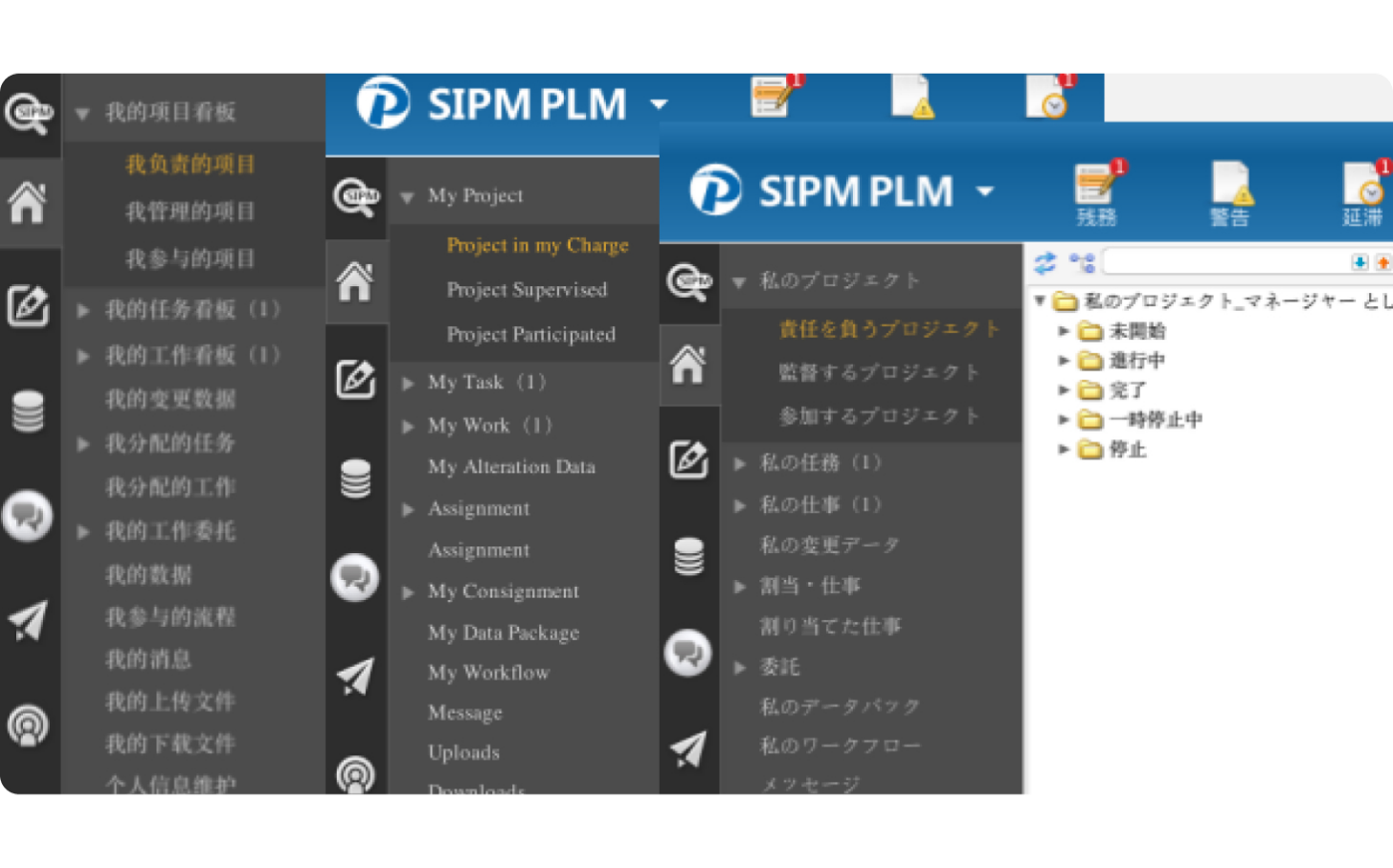Screen dimensions: 1393x868
Task: Expand the My Work (1) arrow
Action: point(408,426)
